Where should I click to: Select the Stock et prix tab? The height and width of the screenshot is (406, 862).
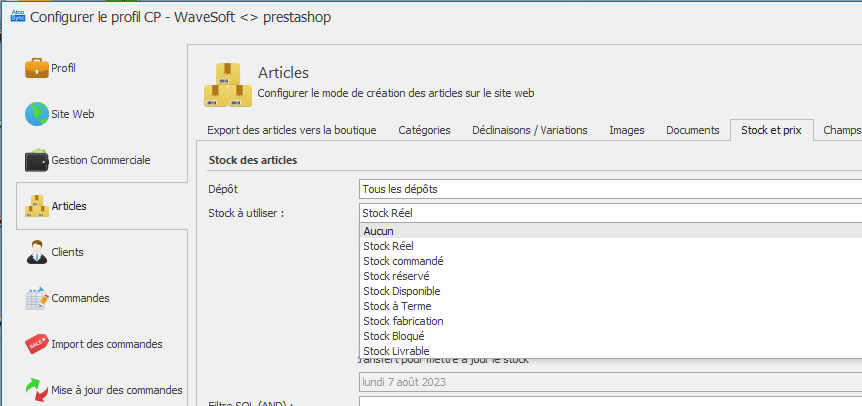tap(771, 130)
